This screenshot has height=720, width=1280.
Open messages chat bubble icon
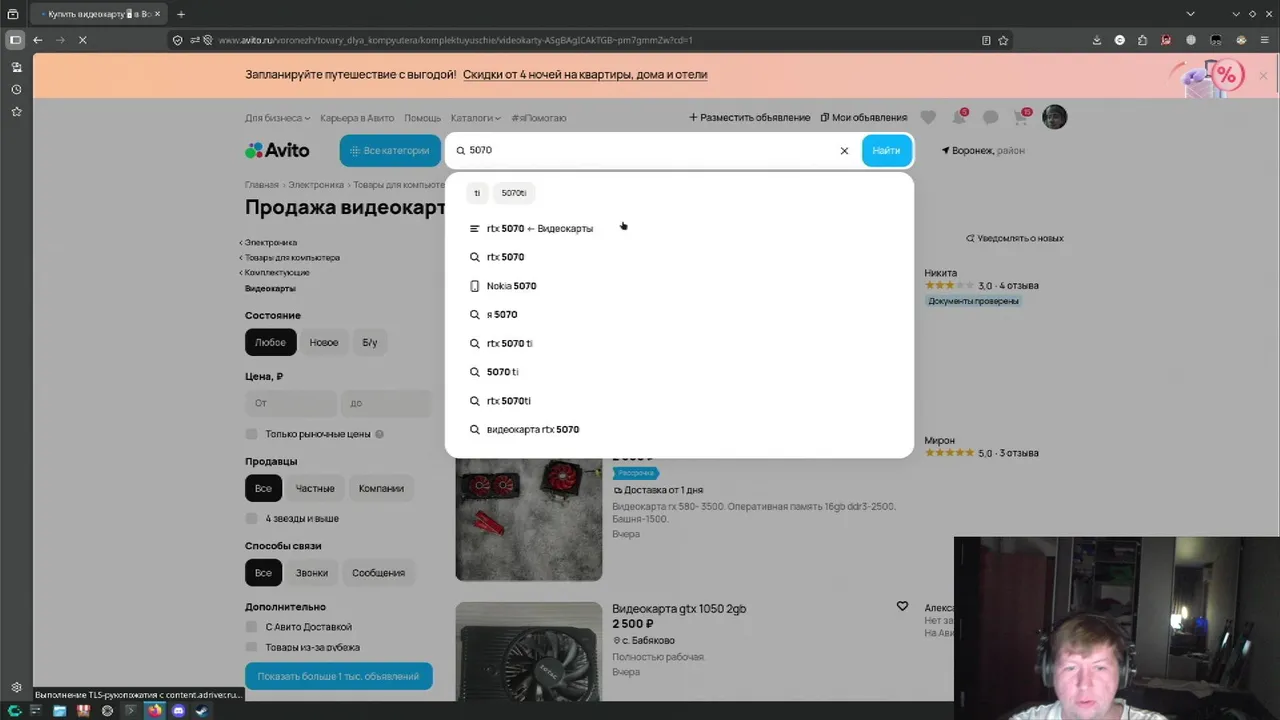[990, 117]
